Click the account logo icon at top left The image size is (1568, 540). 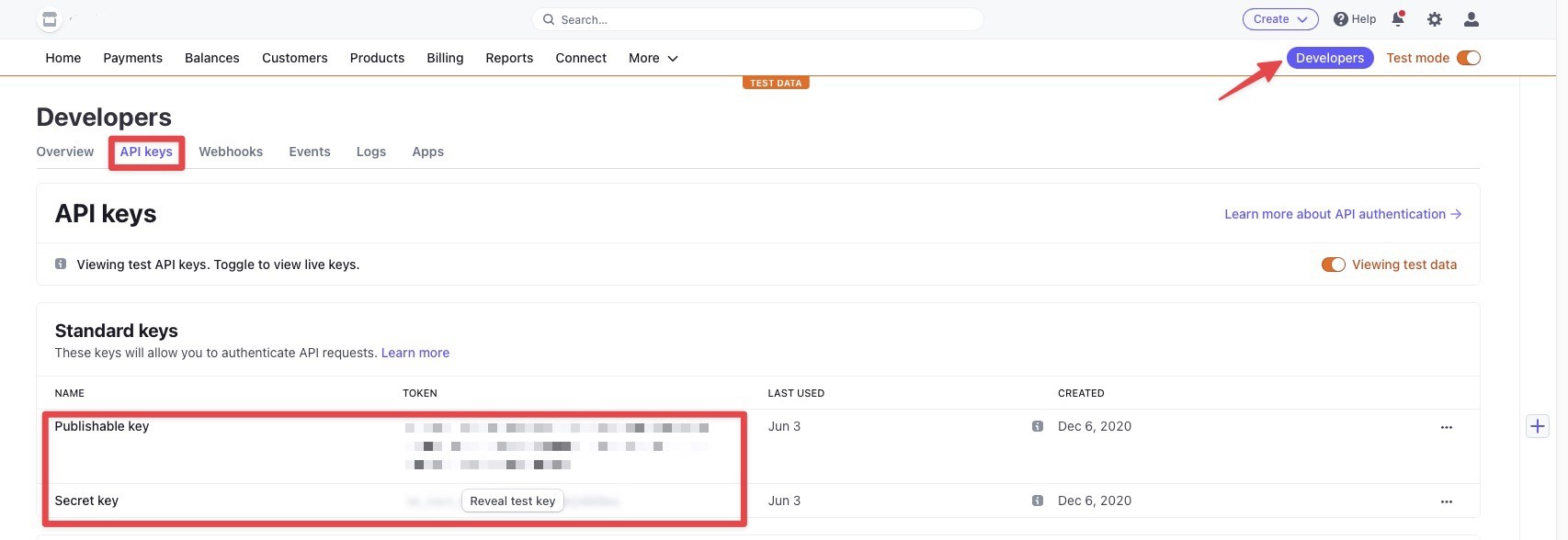pyautogui.click(x=50, y=19)
